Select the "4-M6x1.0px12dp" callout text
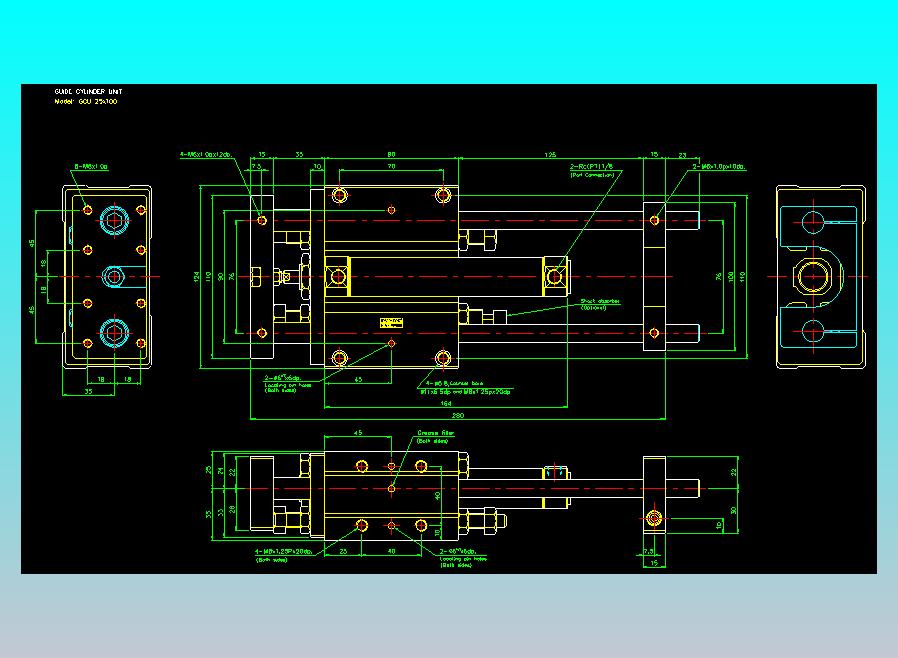This screenshot has height=658, width=898. point(206,155)
